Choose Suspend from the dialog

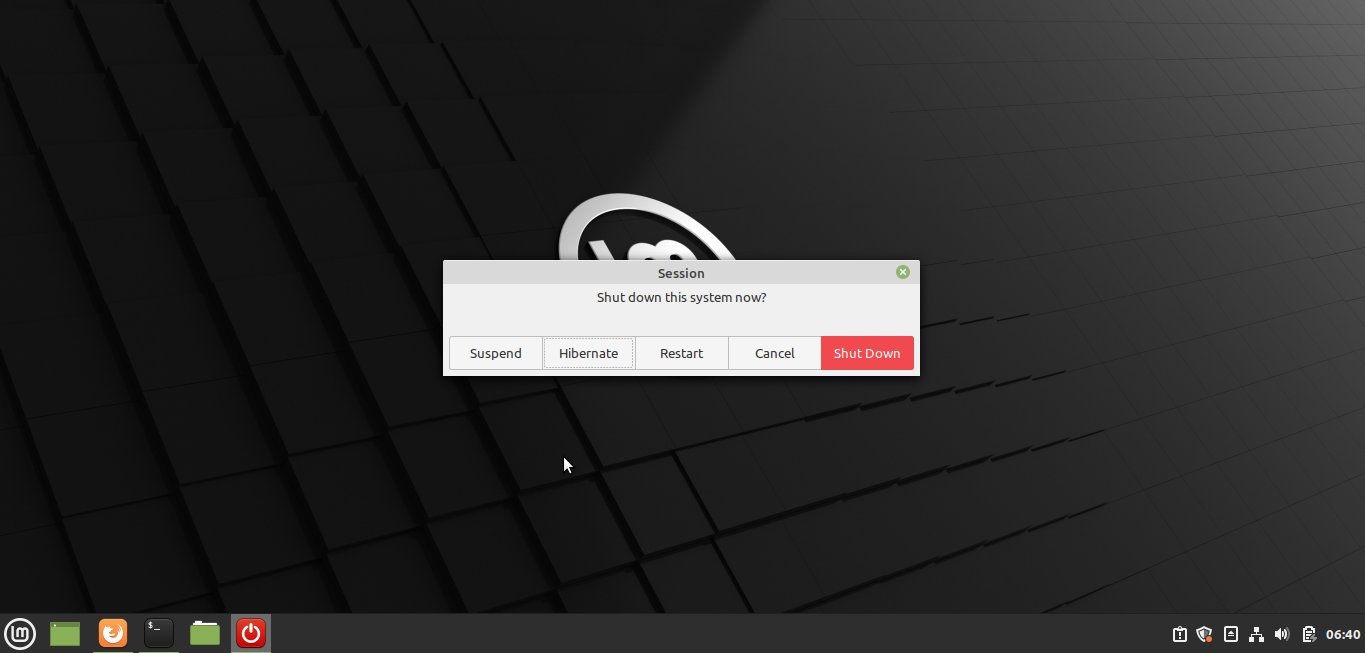pyautogui.click(x=495, y=353)
